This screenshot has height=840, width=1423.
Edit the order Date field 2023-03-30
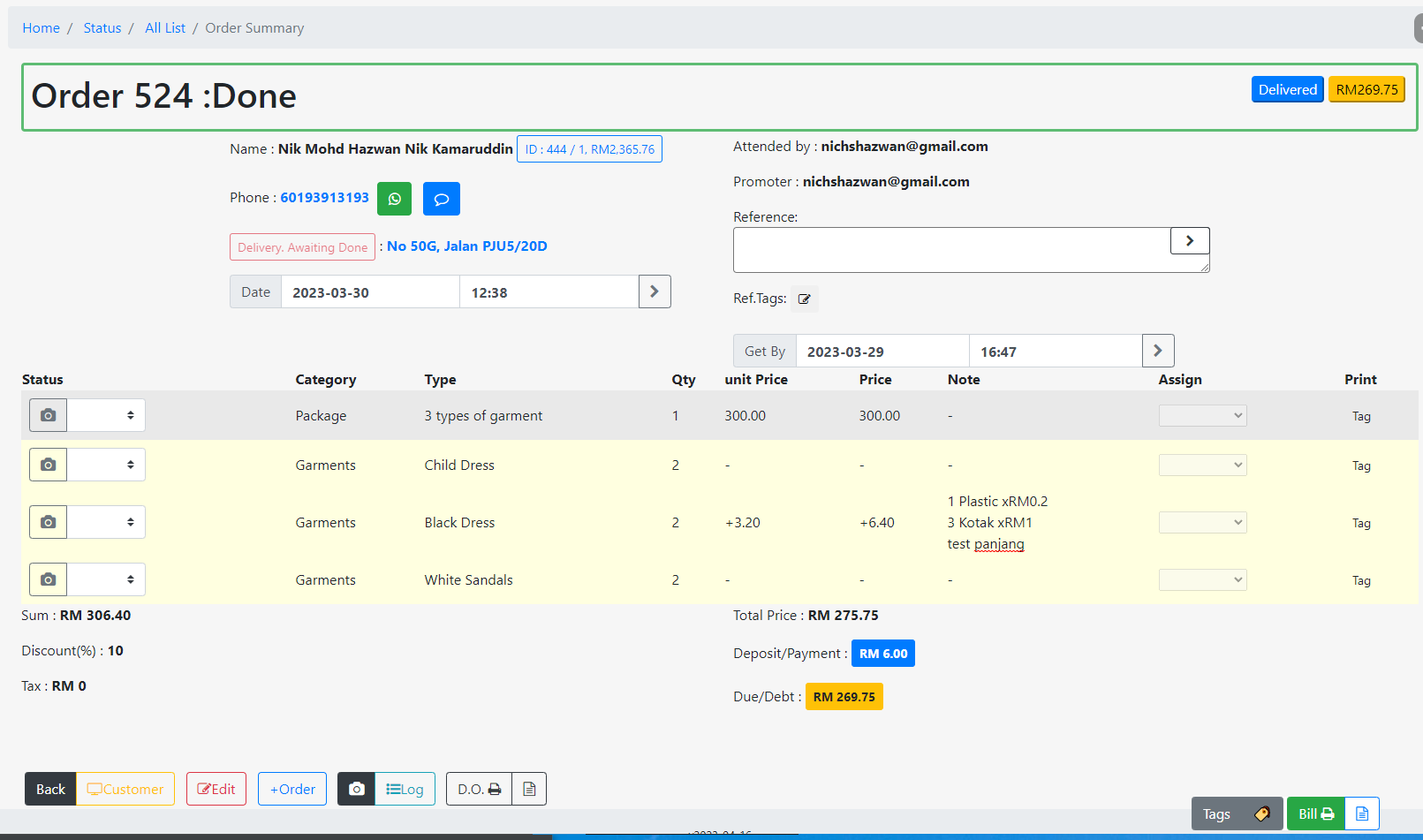[x=370, y=291]
